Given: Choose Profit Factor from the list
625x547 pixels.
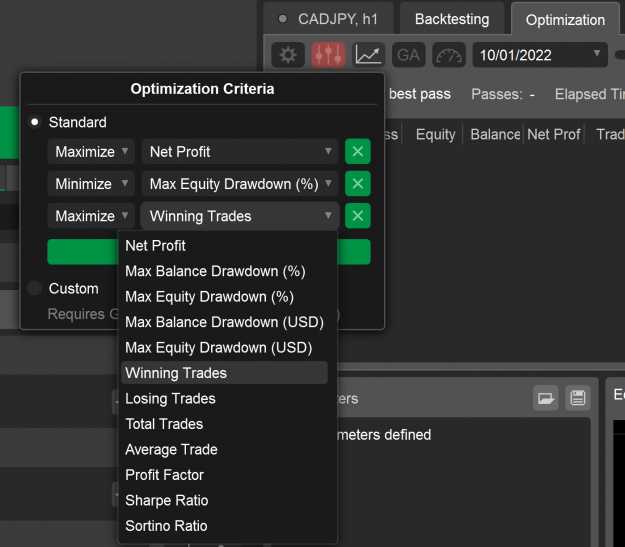Looking at the screenshot, I should pos(224,475).
